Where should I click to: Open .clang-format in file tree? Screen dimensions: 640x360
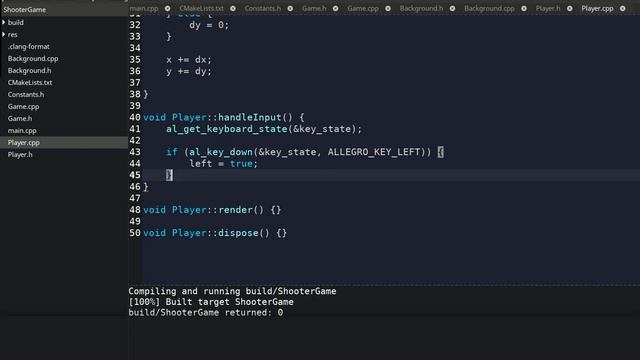click(x=29, y=47)
